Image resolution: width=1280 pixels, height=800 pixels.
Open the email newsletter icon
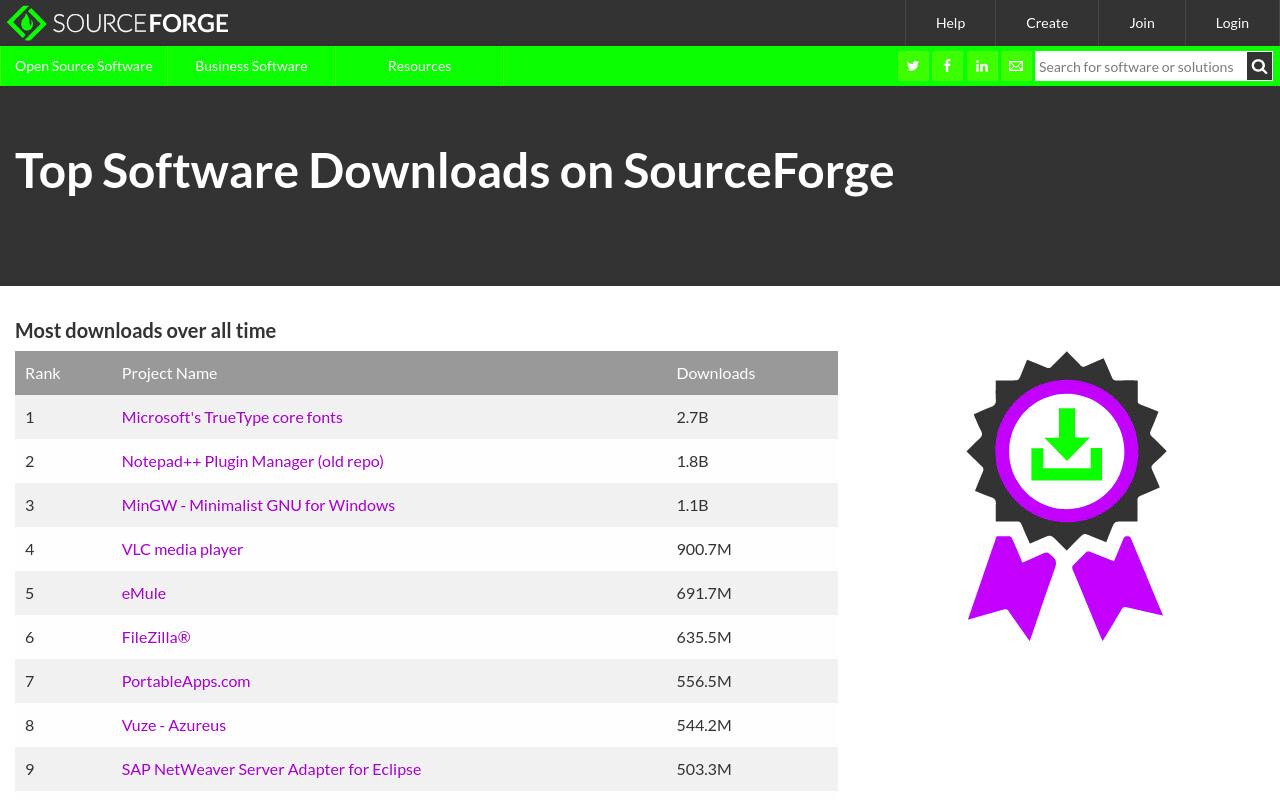(1016, 66)
